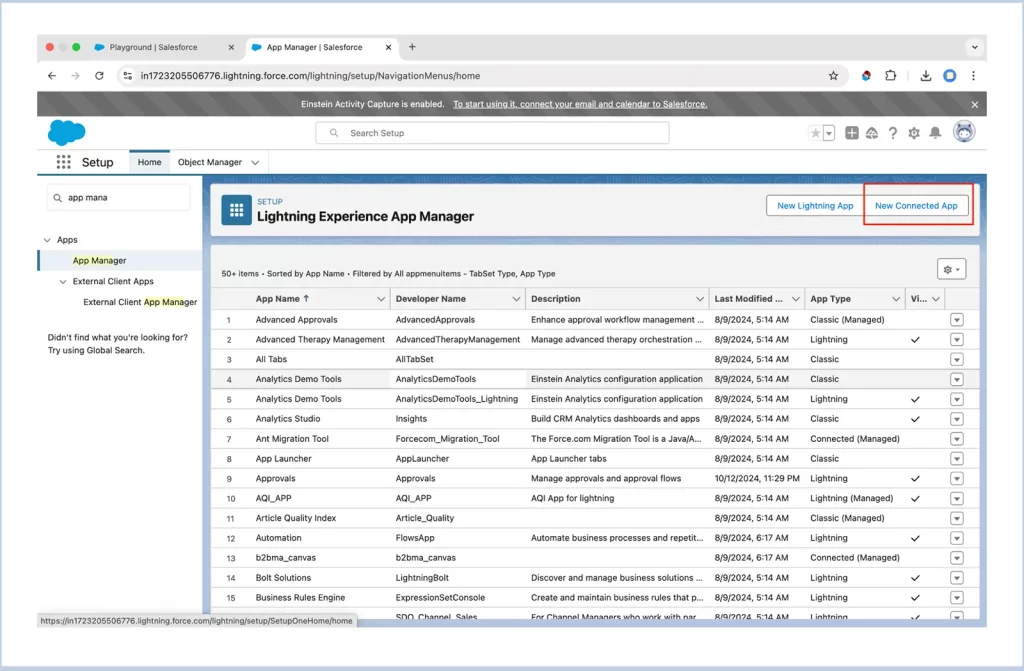This screenshot has height=671, width=1024.
Task: Switch to the Object Manager tab
Action: click(210, 162)
